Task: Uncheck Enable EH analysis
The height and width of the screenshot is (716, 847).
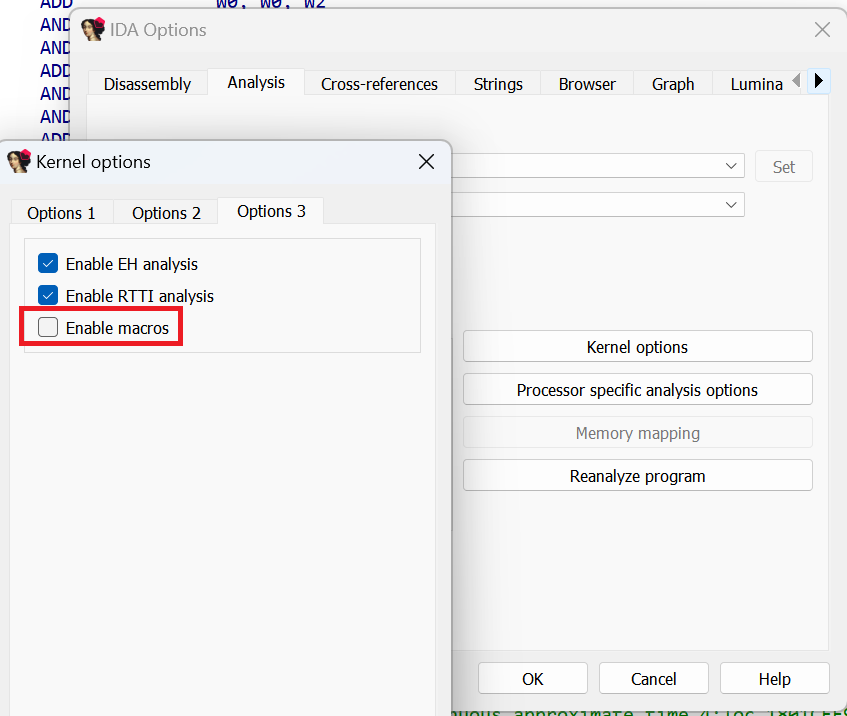Action: pyautogui.click(x=48, y=264)
